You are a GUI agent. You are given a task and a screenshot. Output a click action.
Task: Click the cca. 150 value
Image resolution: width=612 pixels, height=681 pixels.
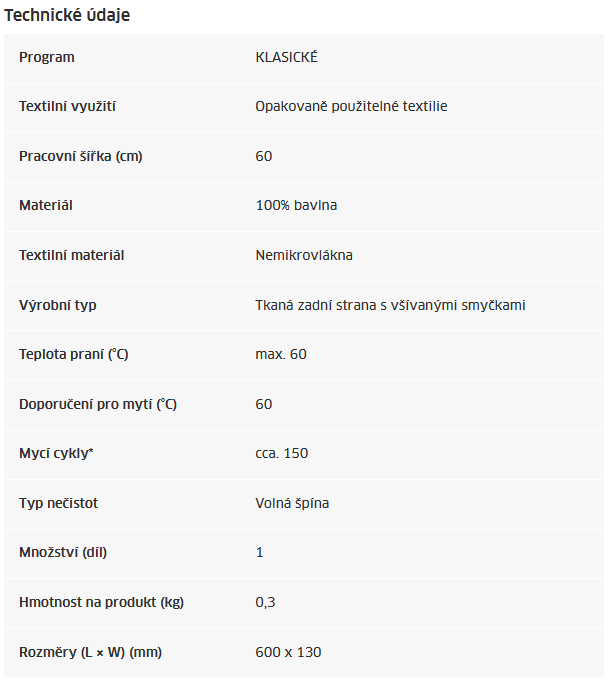(x=282, y=453)
